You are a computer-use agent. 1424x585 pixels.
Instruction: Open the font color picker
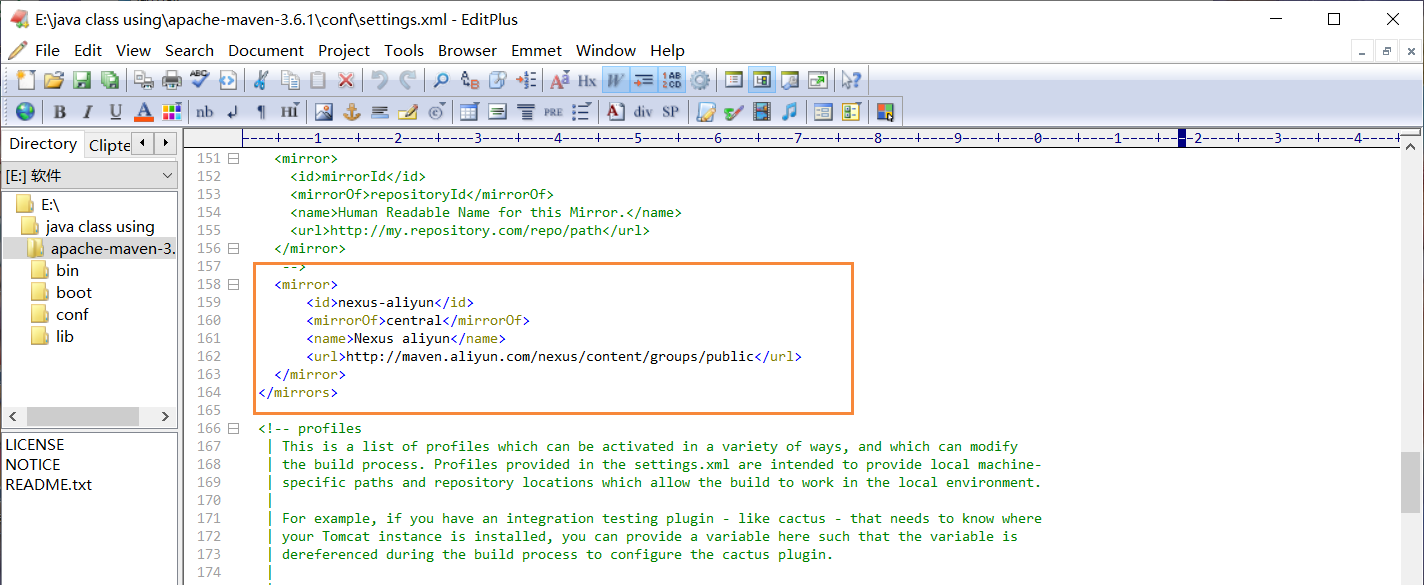pos(144,111)
